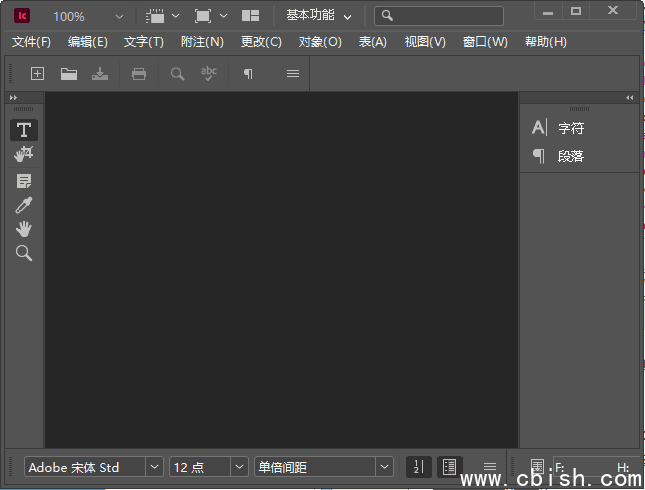Click the New Document icon in toolbar

coord(37,74)
